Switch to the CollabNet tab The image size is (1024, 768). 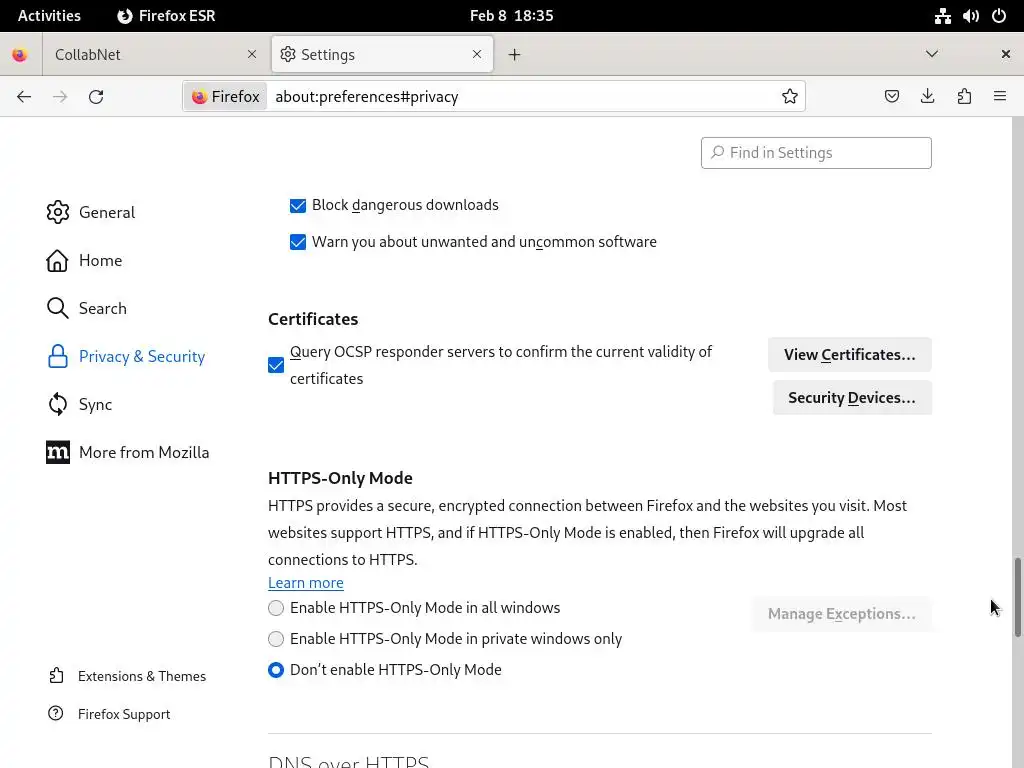(x=140, y=55)
